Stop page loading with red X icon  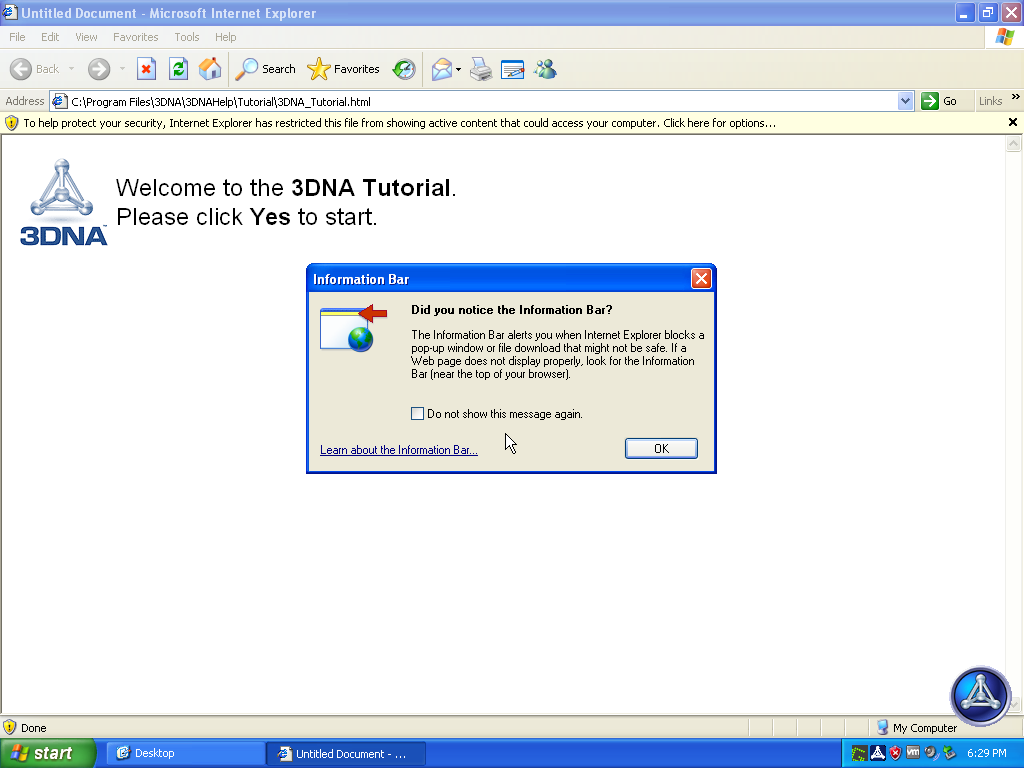(146, 69)
